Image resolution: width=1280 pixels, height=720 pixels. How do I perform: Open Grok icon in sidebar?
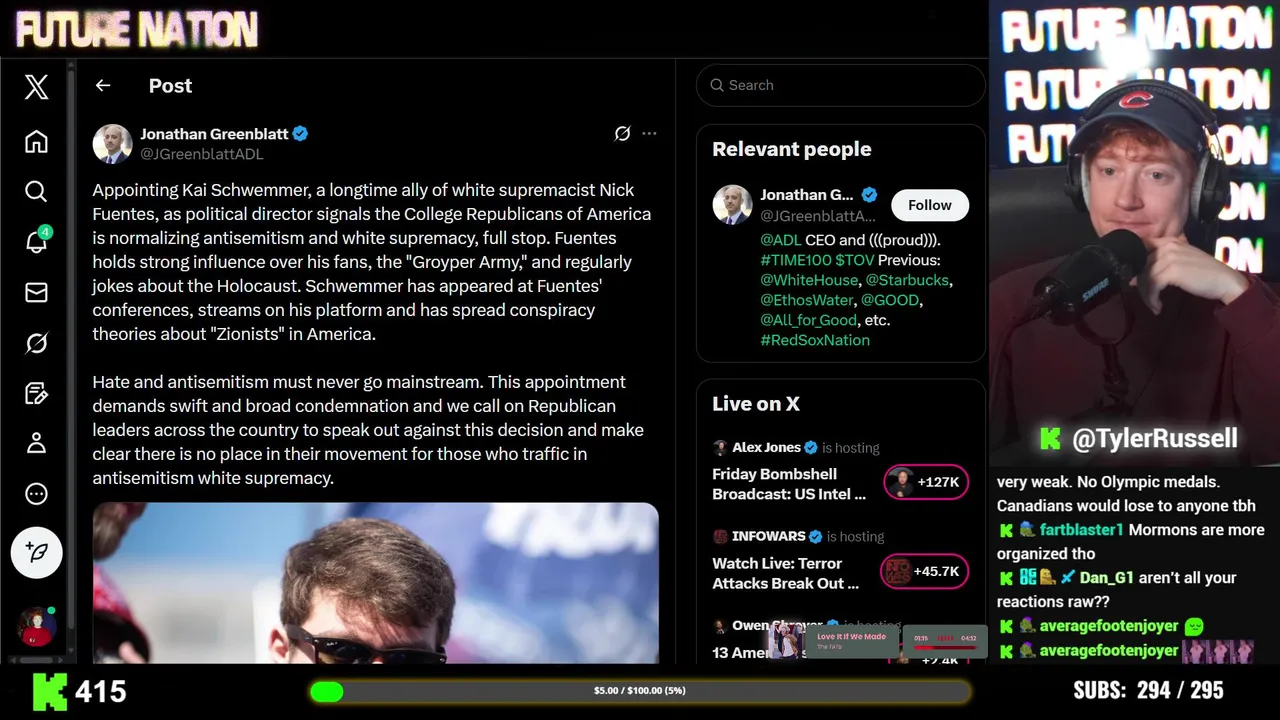point(36,343)
